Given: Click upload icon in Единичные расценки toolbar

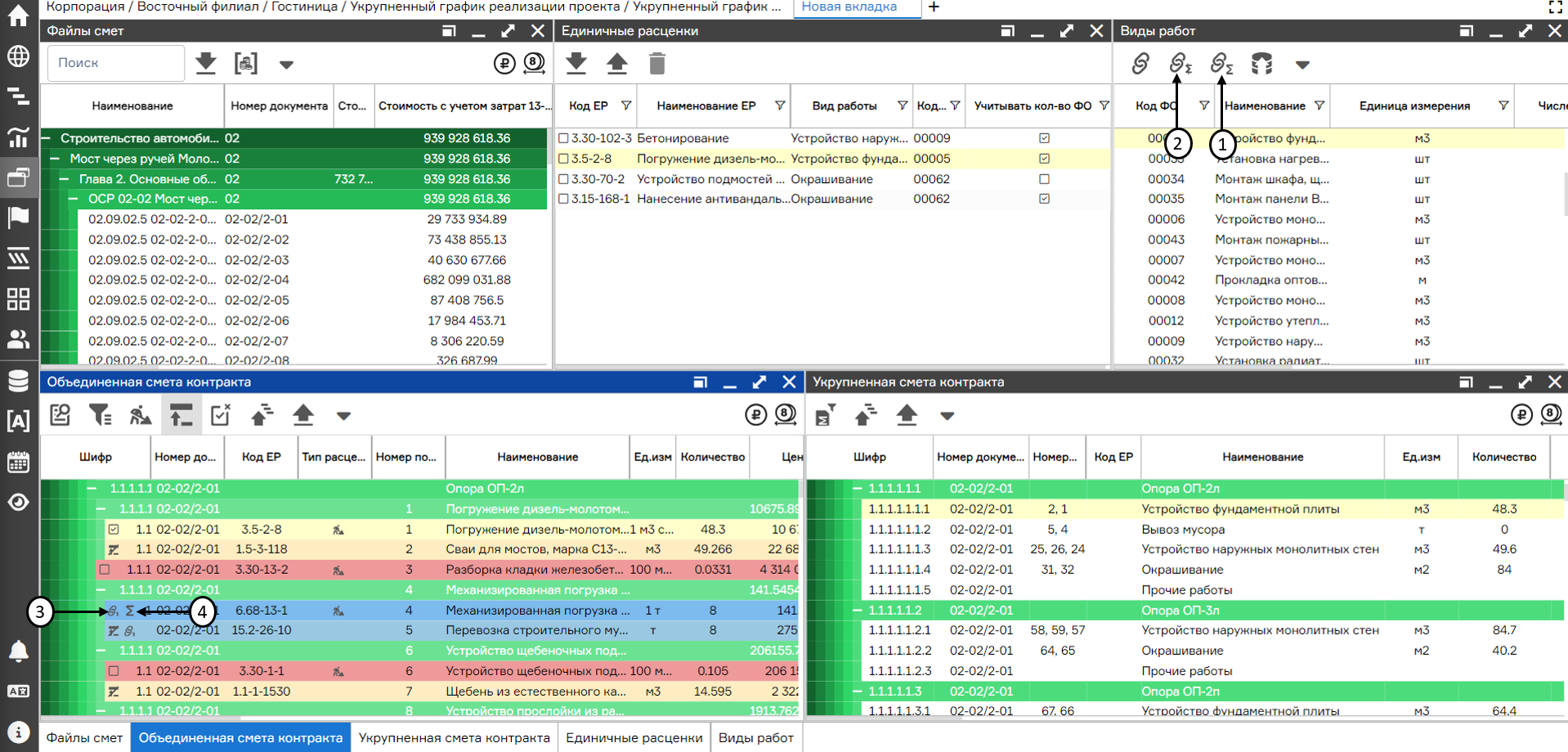Looking at the screenshot, I should pos(617,63).
